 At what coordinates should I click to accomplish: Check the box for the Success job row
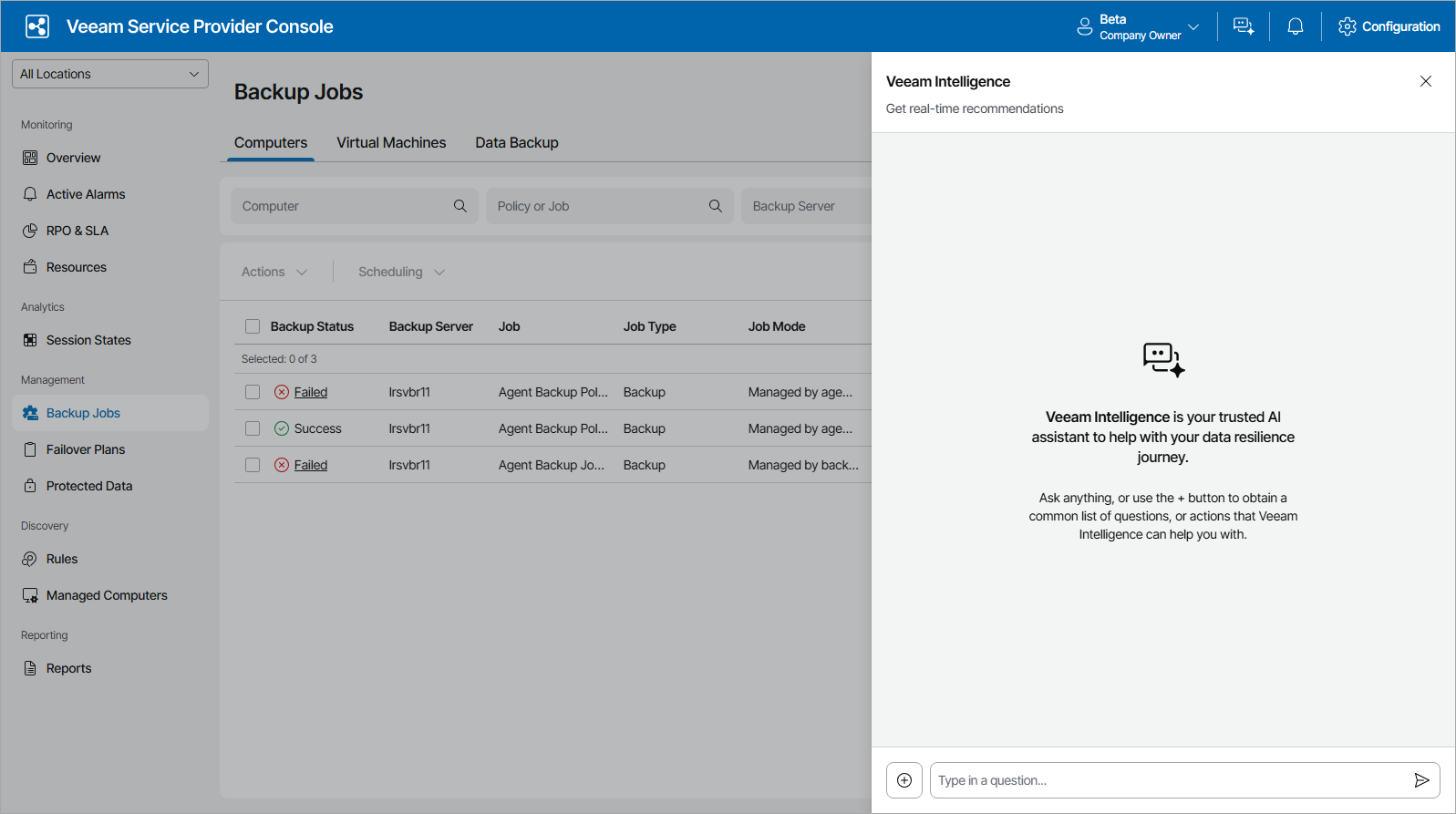[253, 428]
